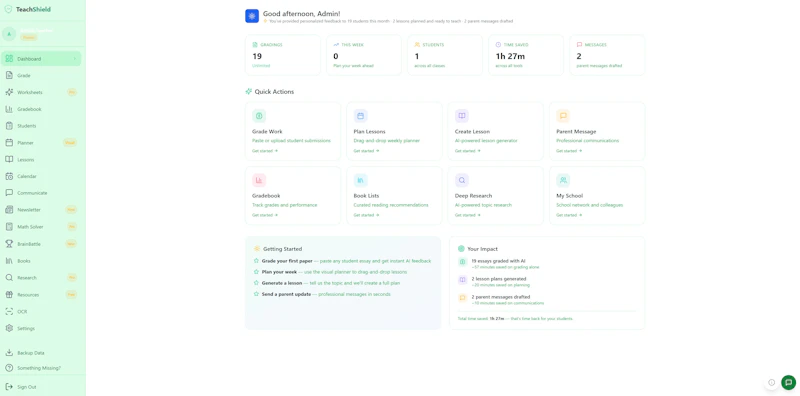Open Get started link under Deep Research card
The image size is (800, 396).
point(468,215)
